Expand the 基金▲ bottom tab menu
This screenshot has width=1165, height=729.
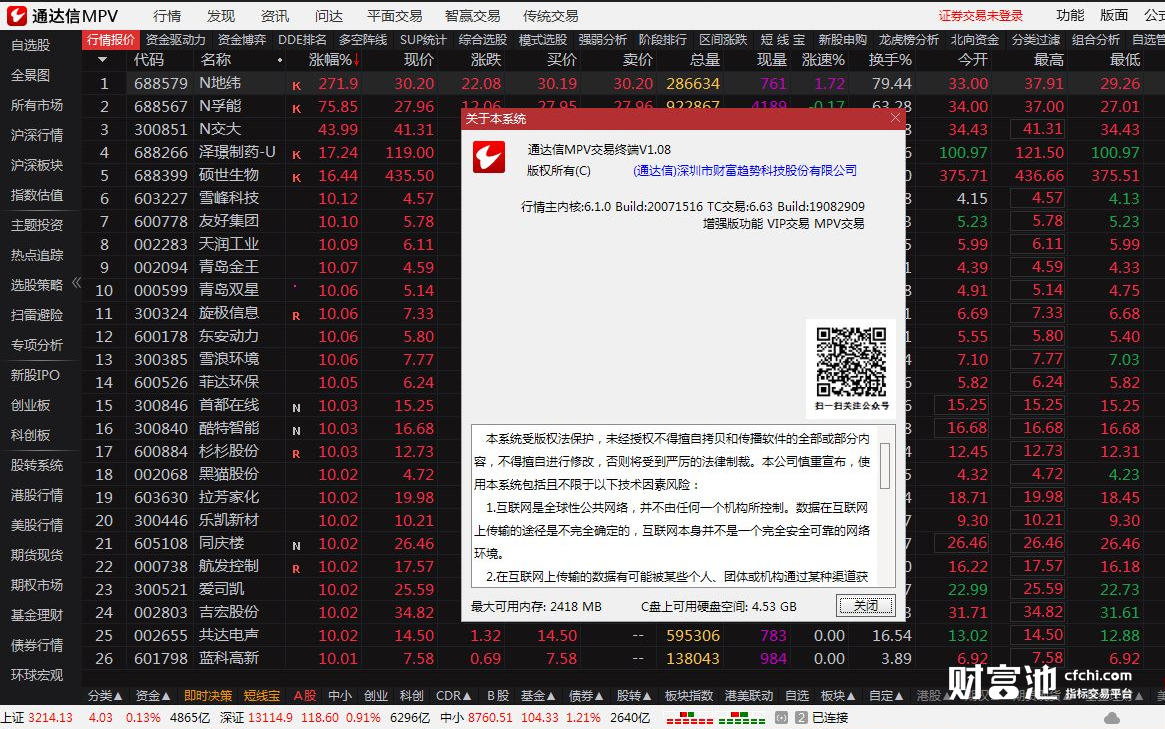coord(538,696)
